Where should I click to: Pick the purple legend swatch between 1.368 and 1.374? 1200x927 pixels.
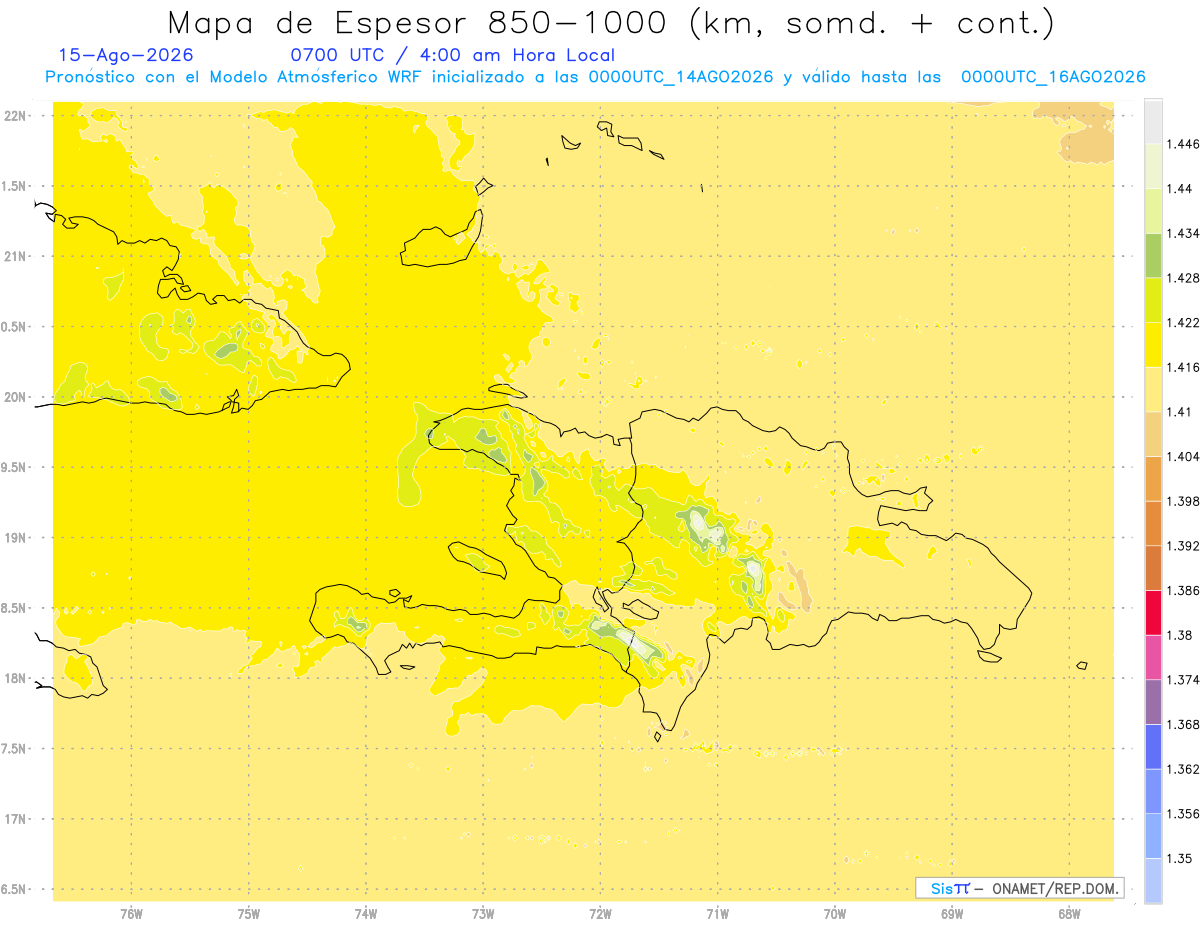click(1153, 702)
